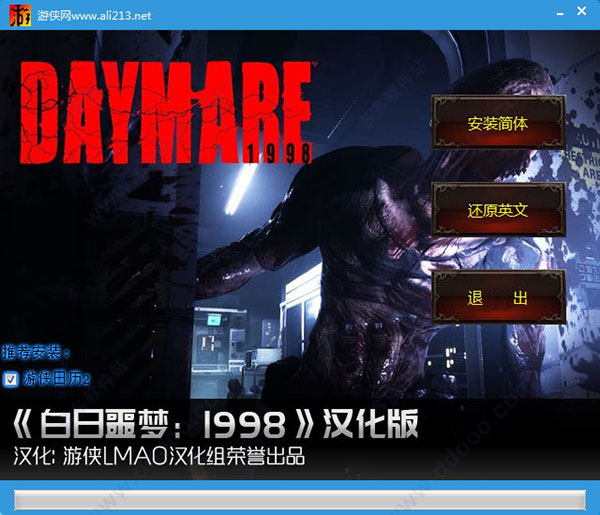Uncheck the 游侠日历2 checkbox
This screenshot has height=515, width=600.
(10, 380)
